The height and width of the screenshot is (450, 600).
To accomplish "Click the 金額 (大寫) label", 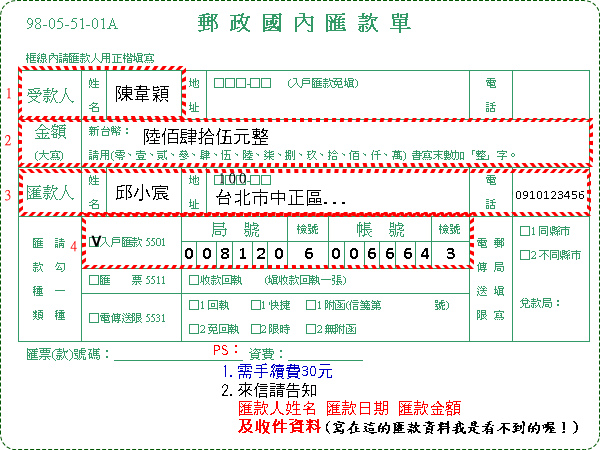I will (x=50, y=143).
